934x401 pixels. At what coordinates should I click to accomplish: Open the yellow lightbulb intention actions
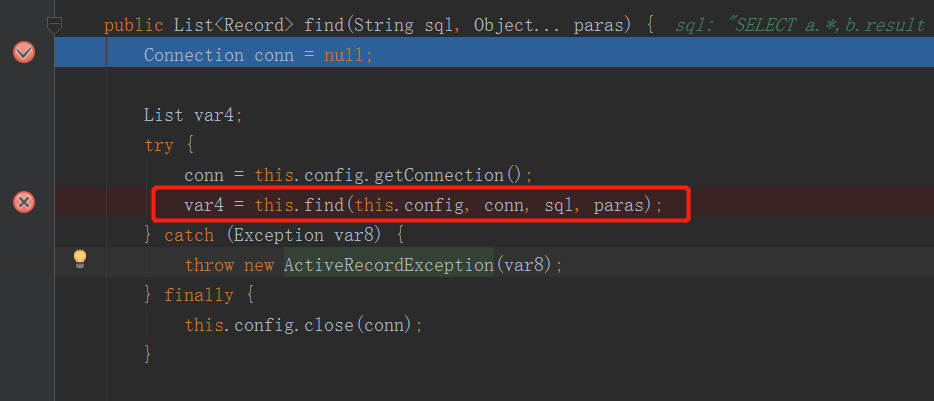[x=80, y=259]
